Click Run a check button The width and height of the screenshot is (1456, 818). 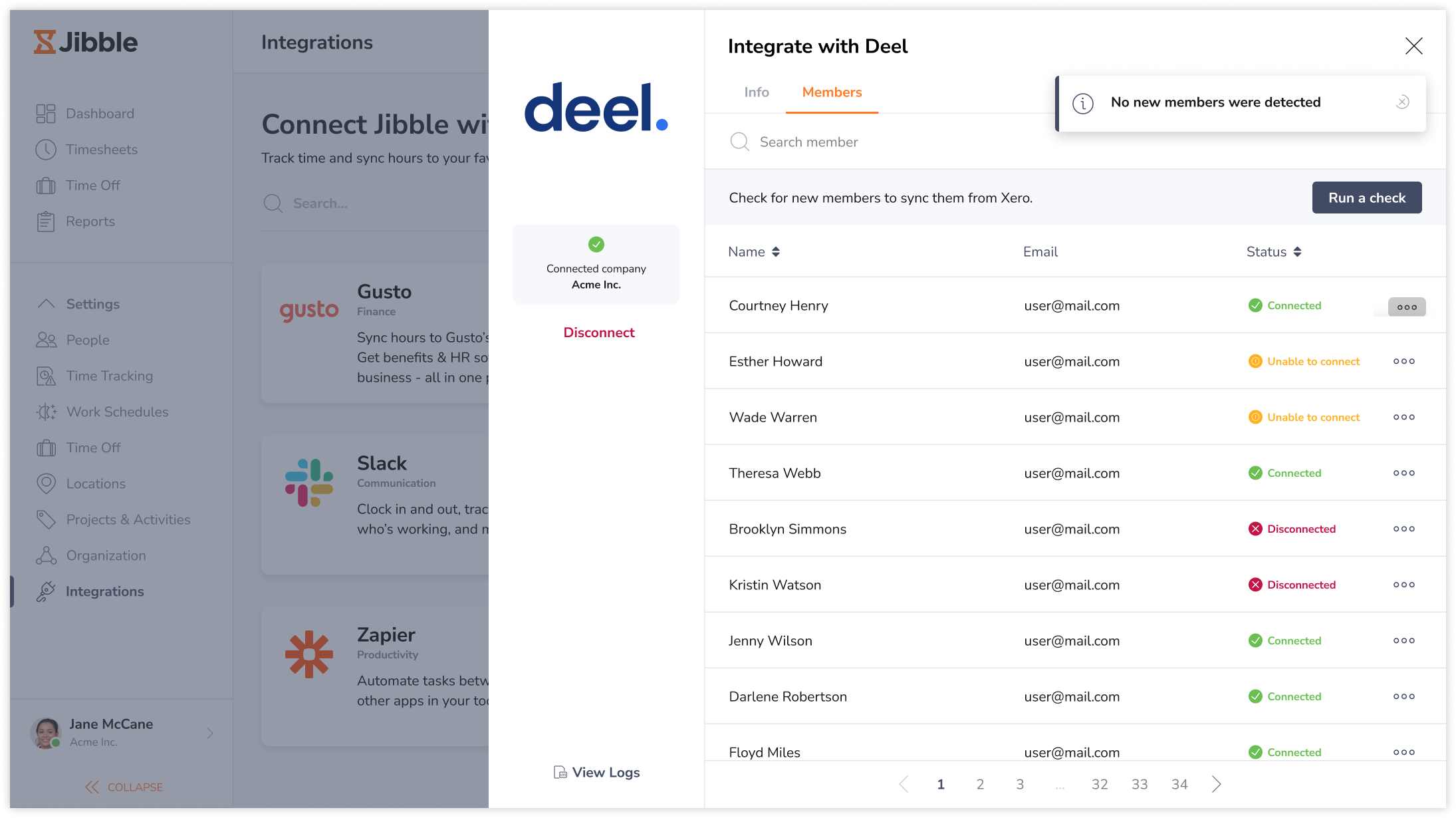(x=1366, y=197)
